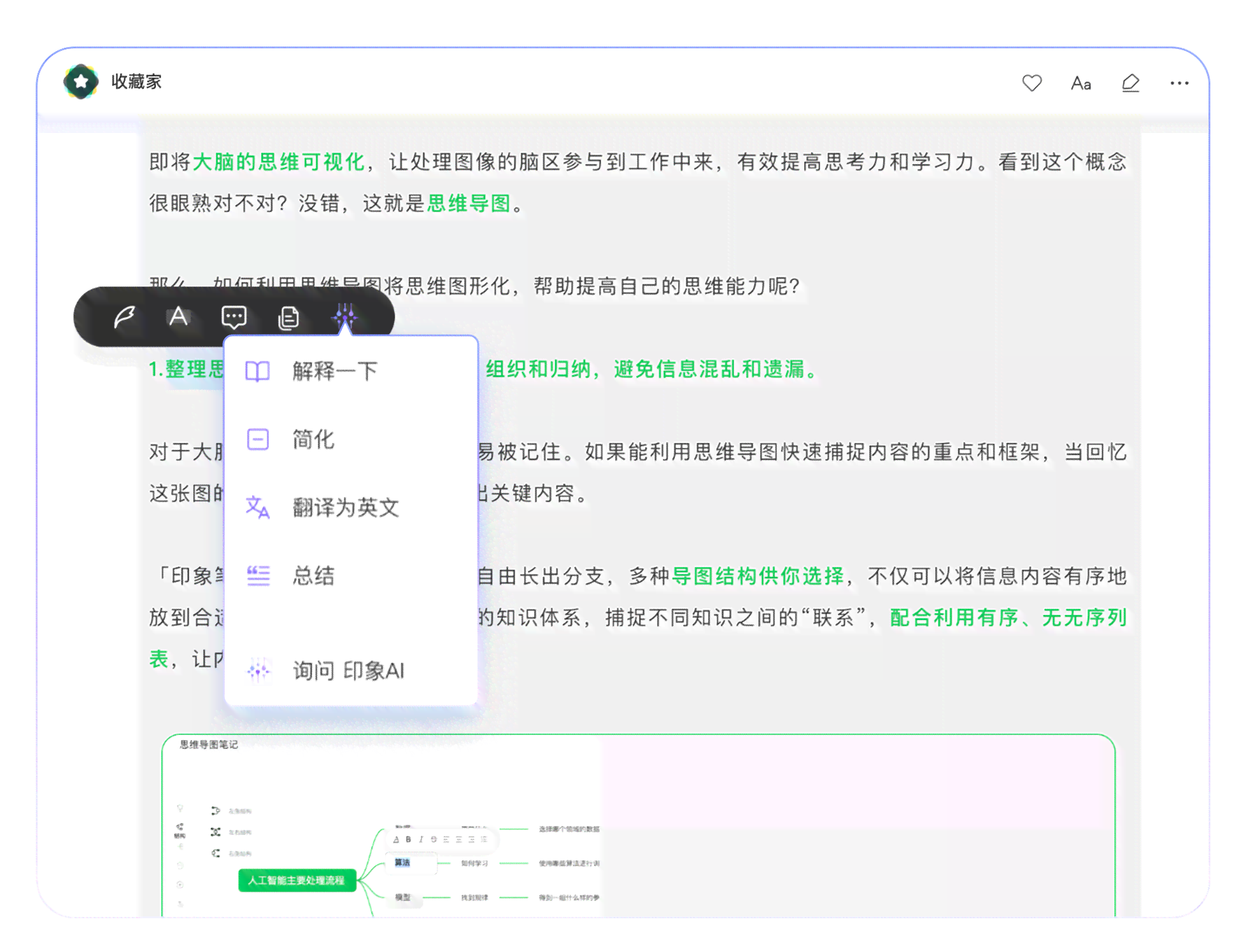Screen dimensions: 1246x952
Task: Click the minus box icon next to 简化
Action: 258,439
